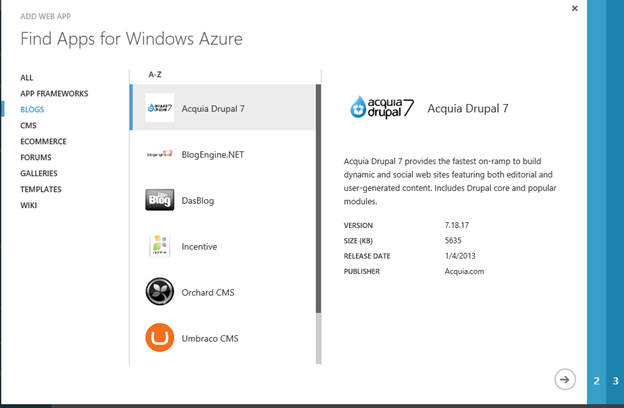624x408 pixels.
Task: Click the version value 7.18.17
Action: (x=457, y=225)
